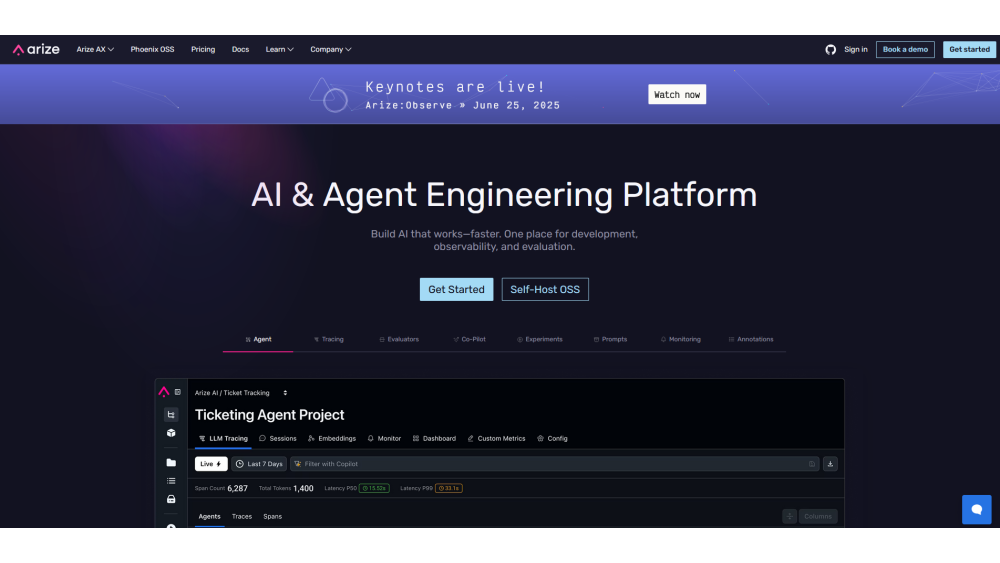This screenshot has width=1000, height=563.
Task: Click the Keynotes are live! banner text
Action: point(455,87)
